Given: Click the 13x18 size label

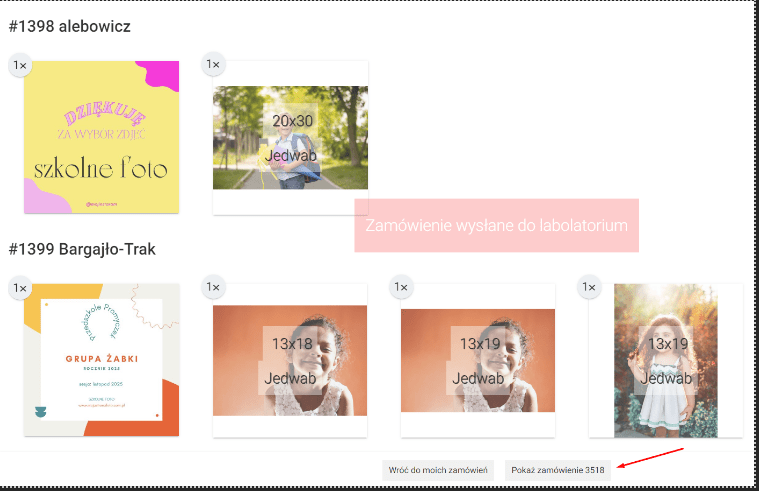Looking at the screenshot, I should [x=291, y=344].
